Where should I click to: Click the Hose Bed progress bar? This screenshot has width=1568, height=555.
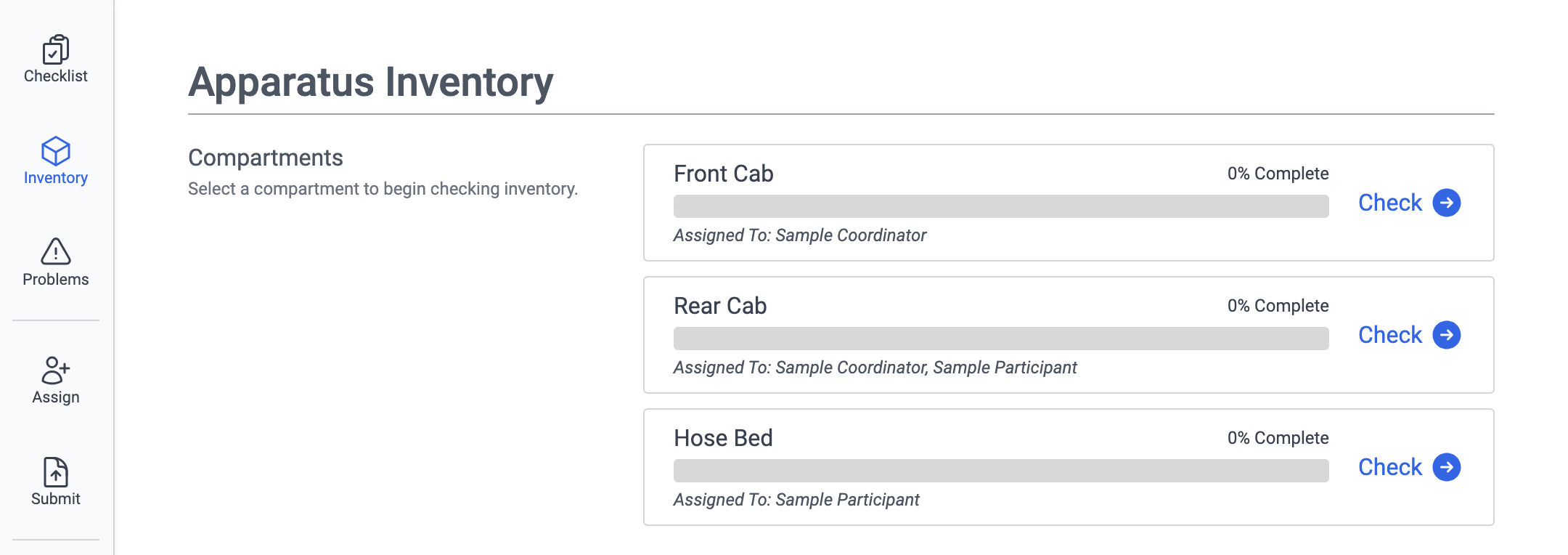click(x=1000, y=471)
